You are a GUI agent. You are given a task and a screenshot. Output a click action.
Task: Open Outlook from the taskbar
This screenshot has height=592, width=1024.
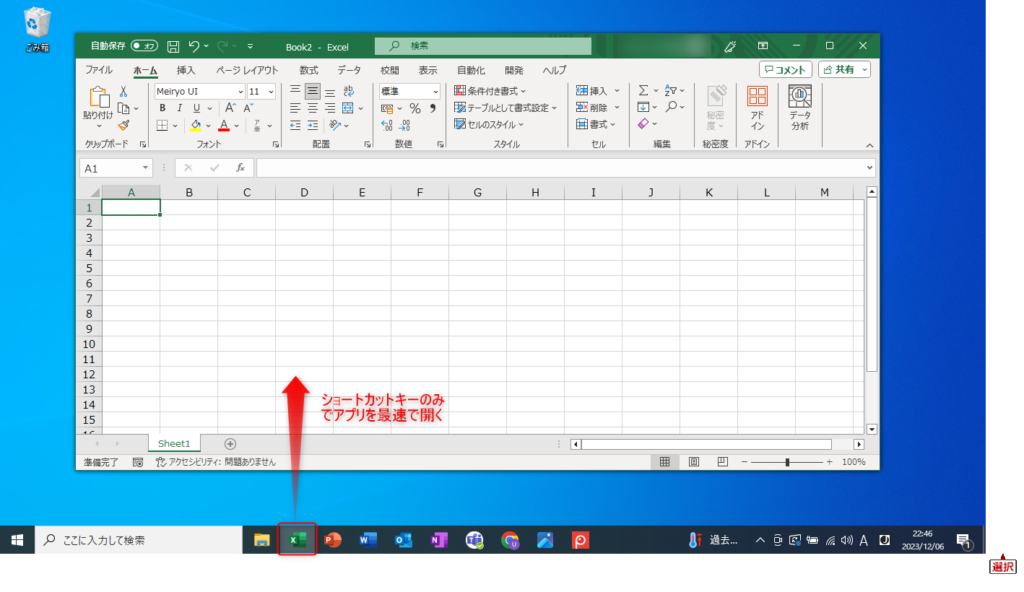point(404,540)
